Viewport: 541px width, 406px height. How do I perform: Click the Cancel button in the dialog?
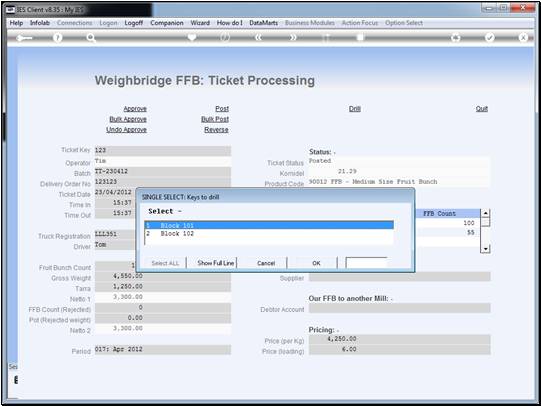coord(266,263)
